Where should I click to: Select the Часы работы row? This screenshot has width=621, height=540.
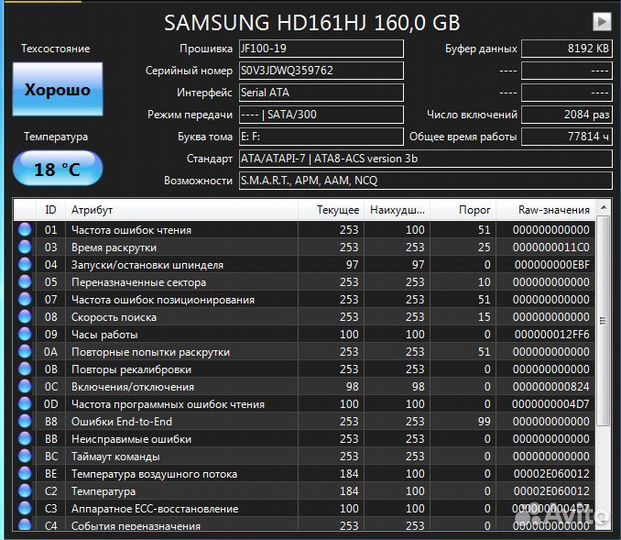304,334
